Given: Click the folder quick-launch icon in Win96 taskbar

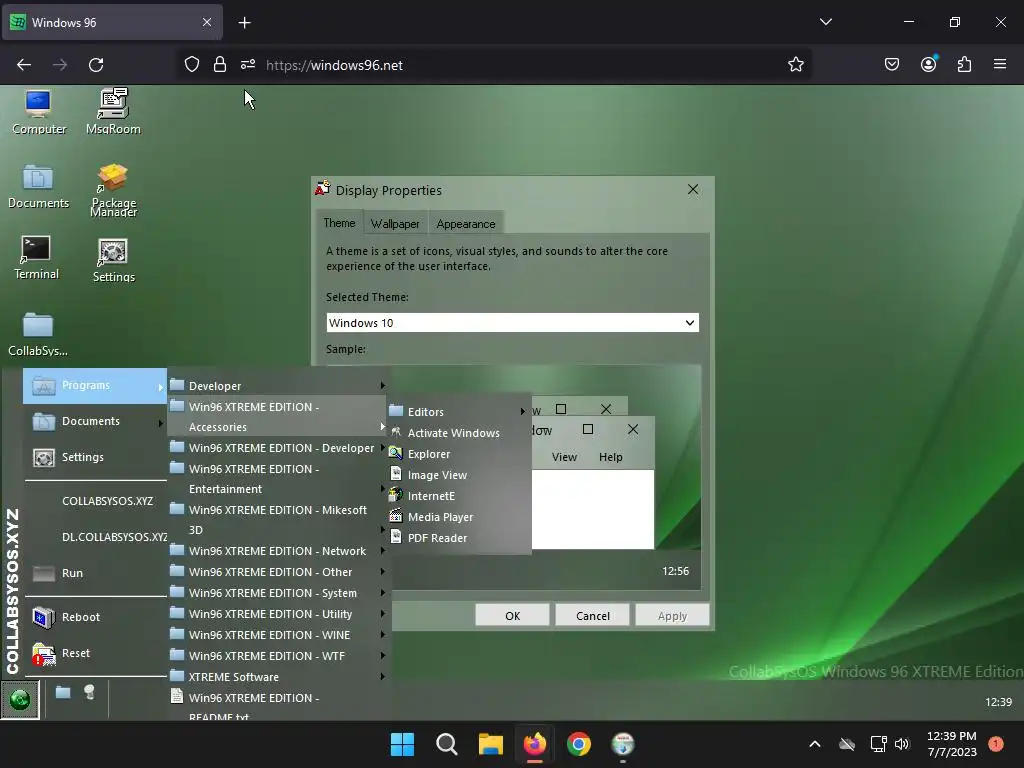Looking at the screenshot, I should click(x=63, y=692).
